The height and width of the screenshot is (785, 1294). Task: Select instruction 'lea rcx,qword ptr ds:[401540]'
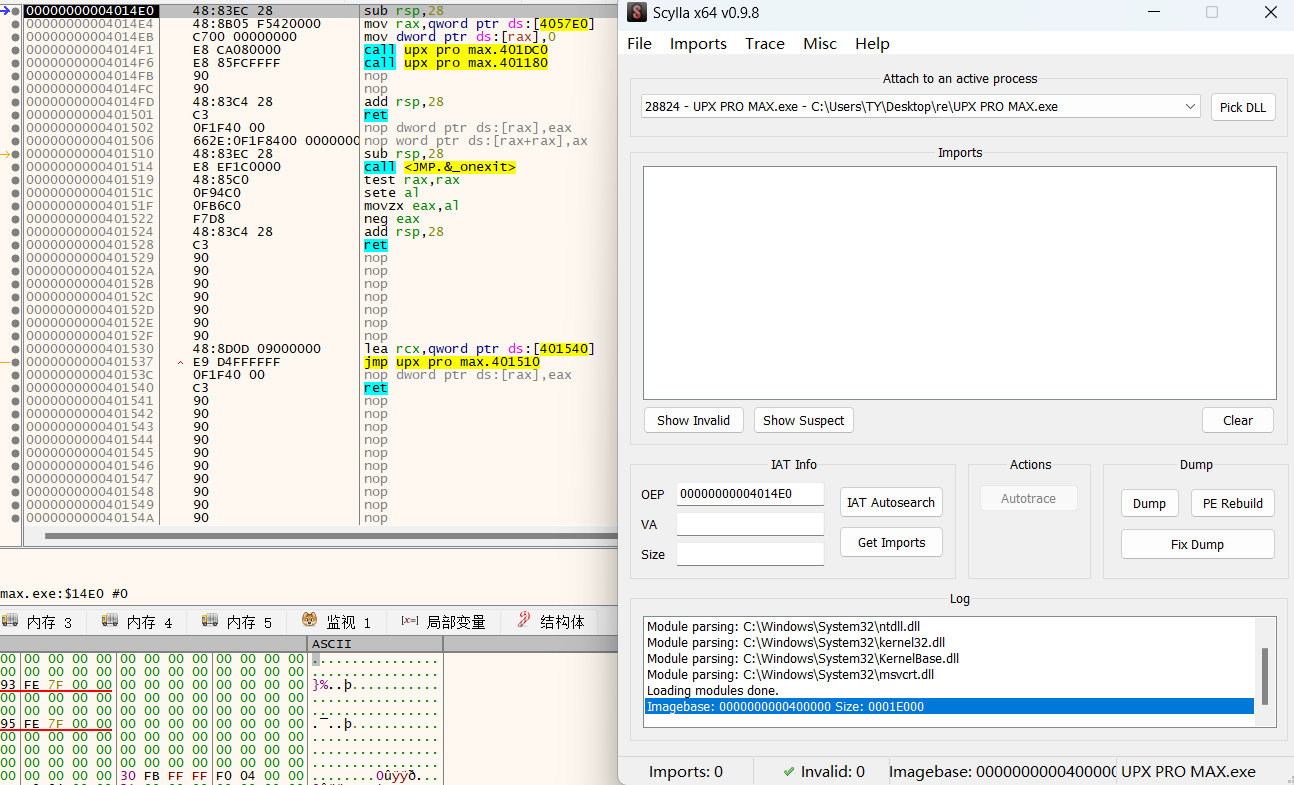tap(479, 349)
